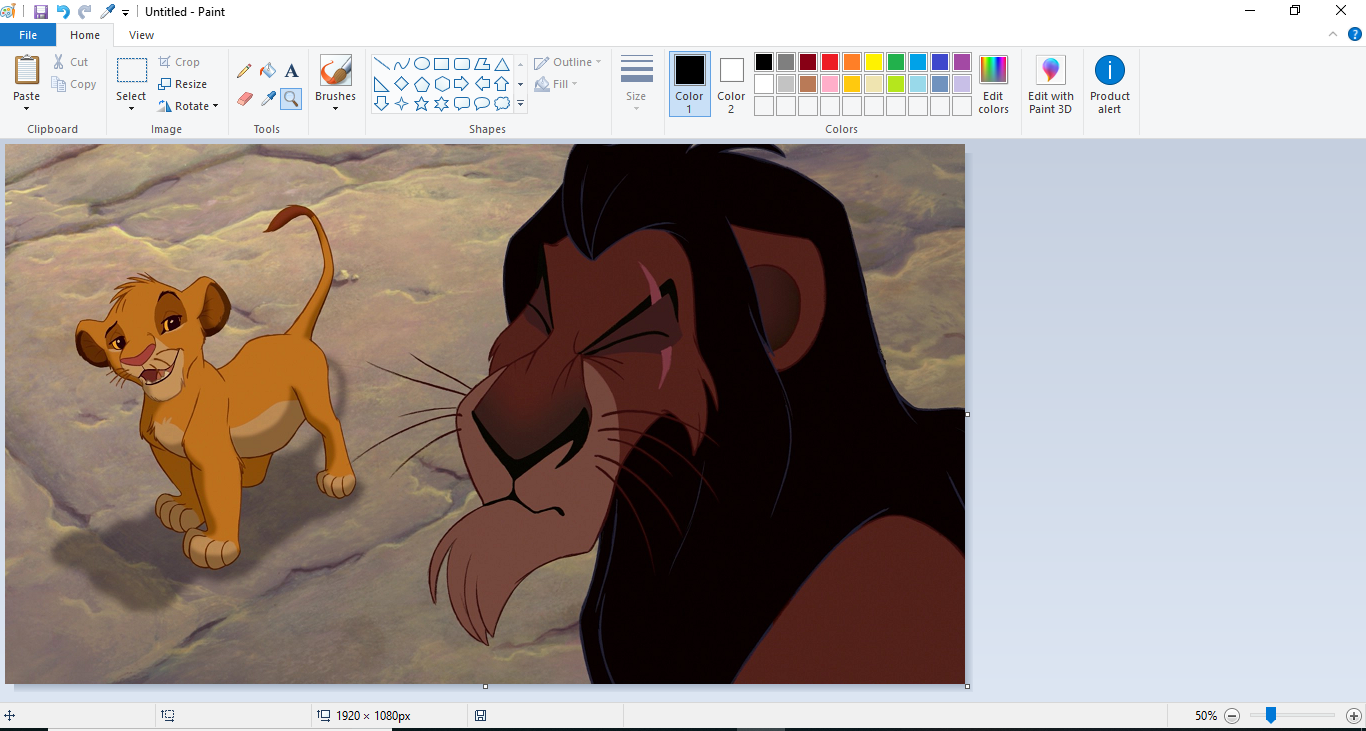This screenshot has width=1366, height=731.
Task: Select the Text tool
Action: coord(291,71)
